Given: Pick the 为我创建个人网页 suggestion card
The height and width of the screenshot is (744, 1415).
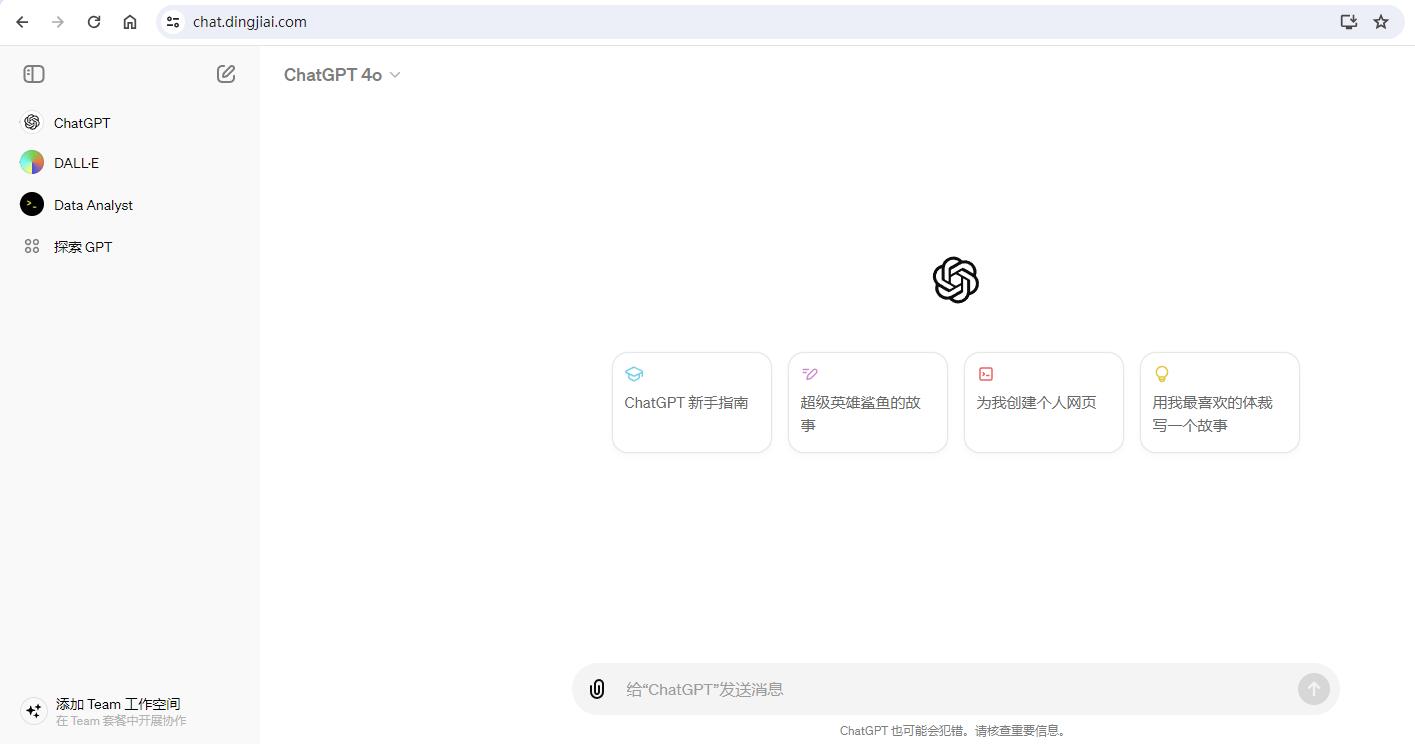Looking at the screenshot, I should (1043, 402).
